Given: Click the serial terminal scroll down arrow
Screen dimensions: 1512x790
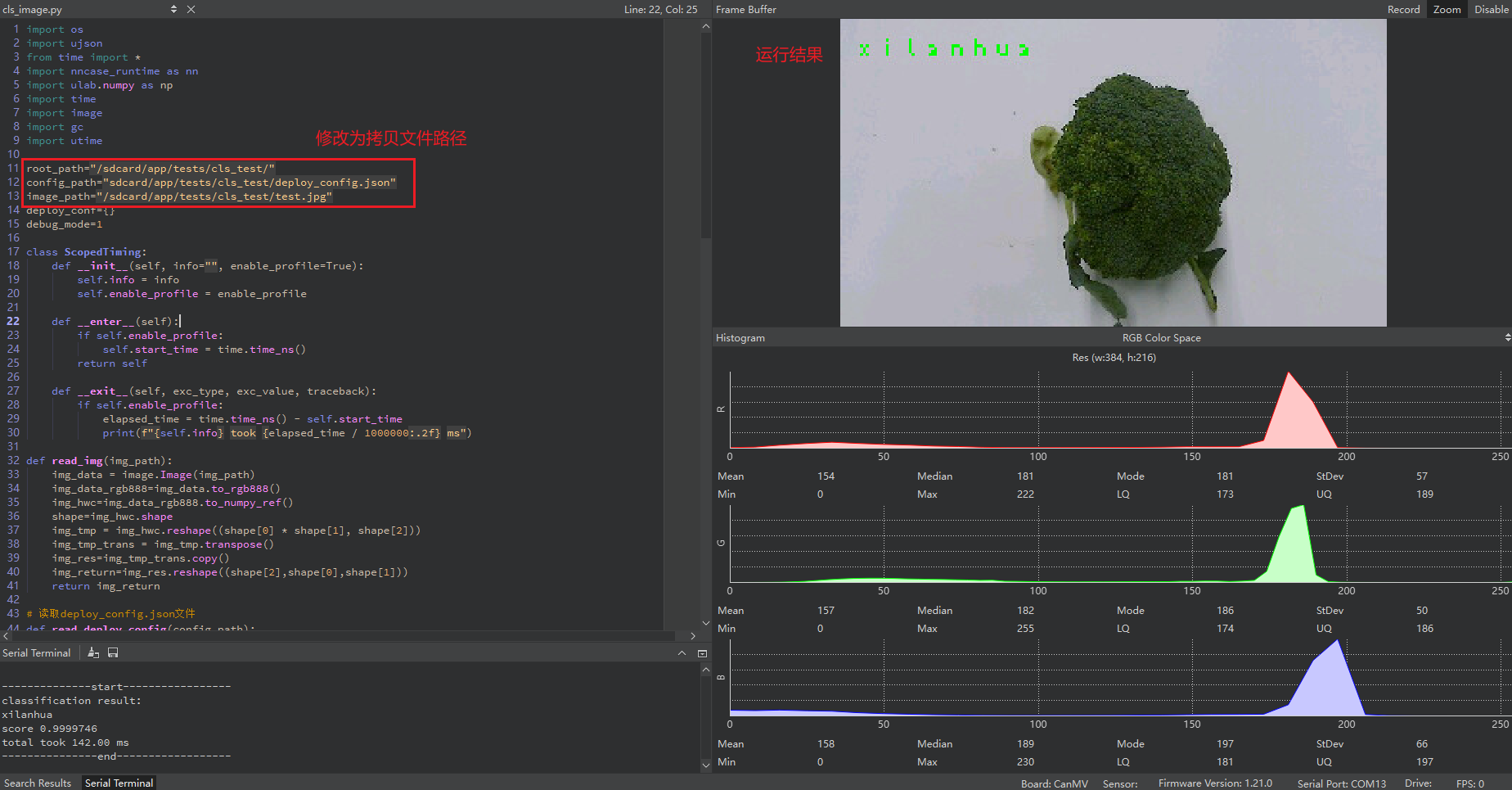Looking at the screenshot, I should [x=706, y=765].
